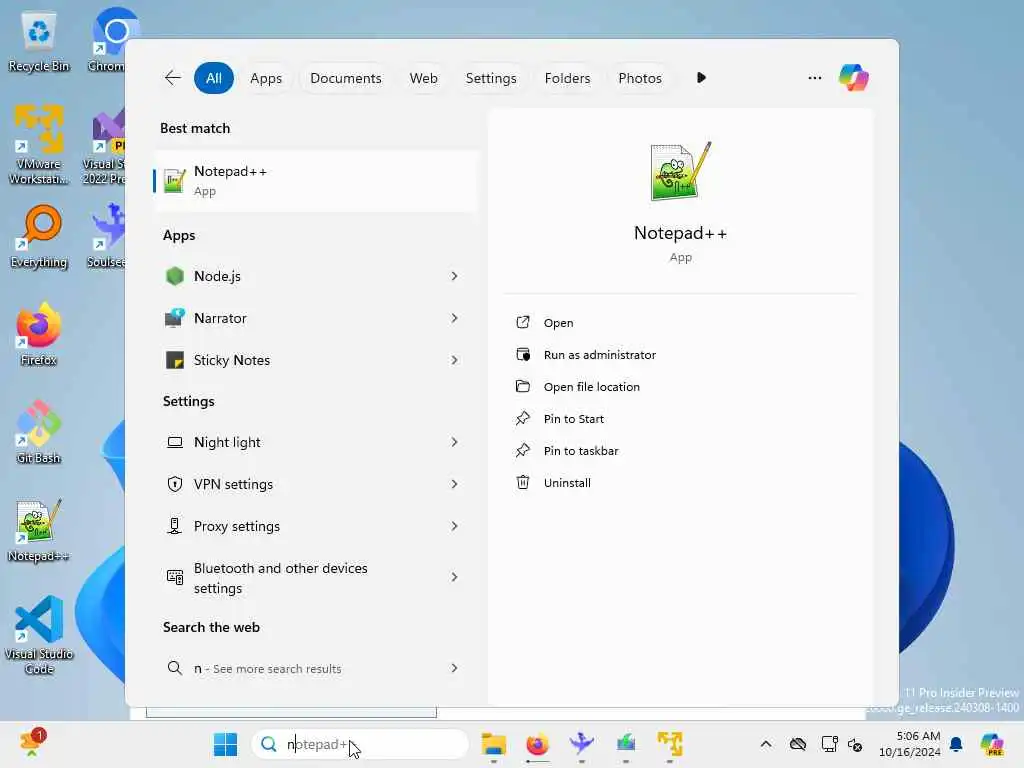1024x768 pixels.
Task: Switch to the Photos filter tab
Action: [640, 78]
